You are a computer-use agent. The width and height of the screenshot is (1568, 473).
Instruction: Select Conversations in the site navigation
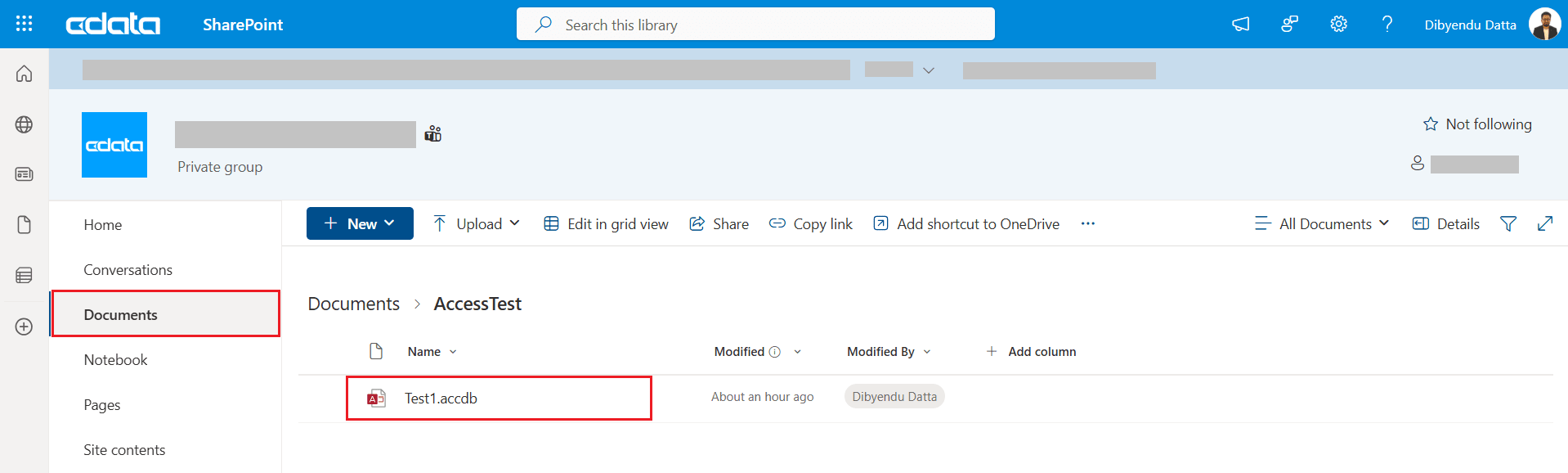128,270
